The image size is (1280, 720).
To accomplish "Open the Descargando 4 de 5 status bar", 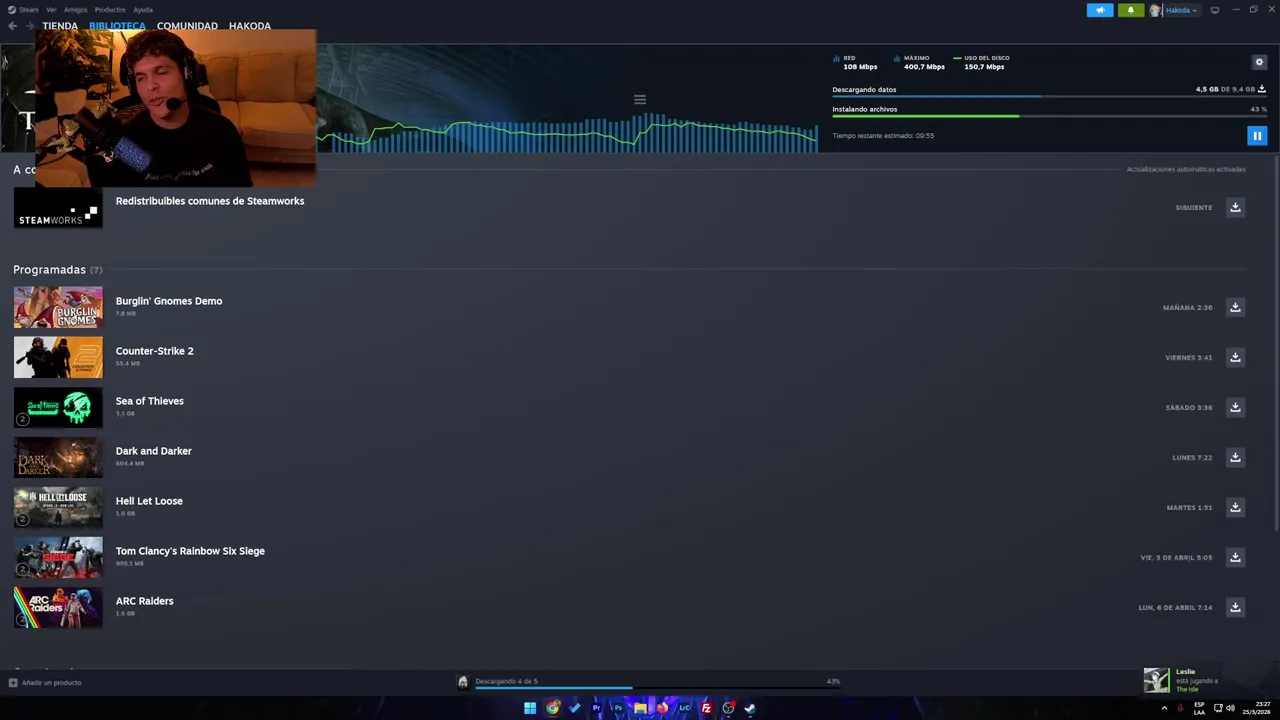I will (x=649, y=682).
